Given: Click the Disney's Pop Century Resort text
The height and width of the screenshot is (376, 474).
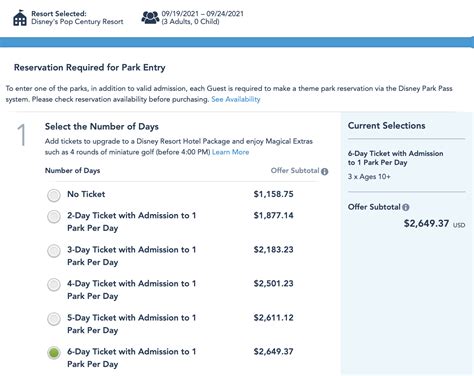Looking at the screenshot, I should (77, 22).
